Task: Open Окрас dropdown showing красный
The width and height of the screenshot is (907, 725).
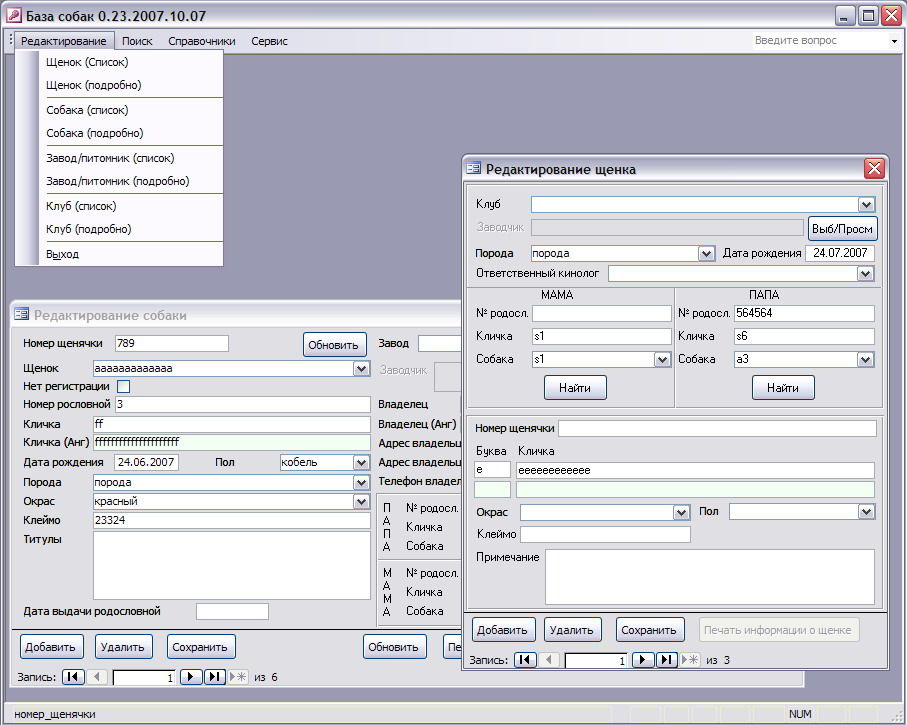Action: (362, 501)
